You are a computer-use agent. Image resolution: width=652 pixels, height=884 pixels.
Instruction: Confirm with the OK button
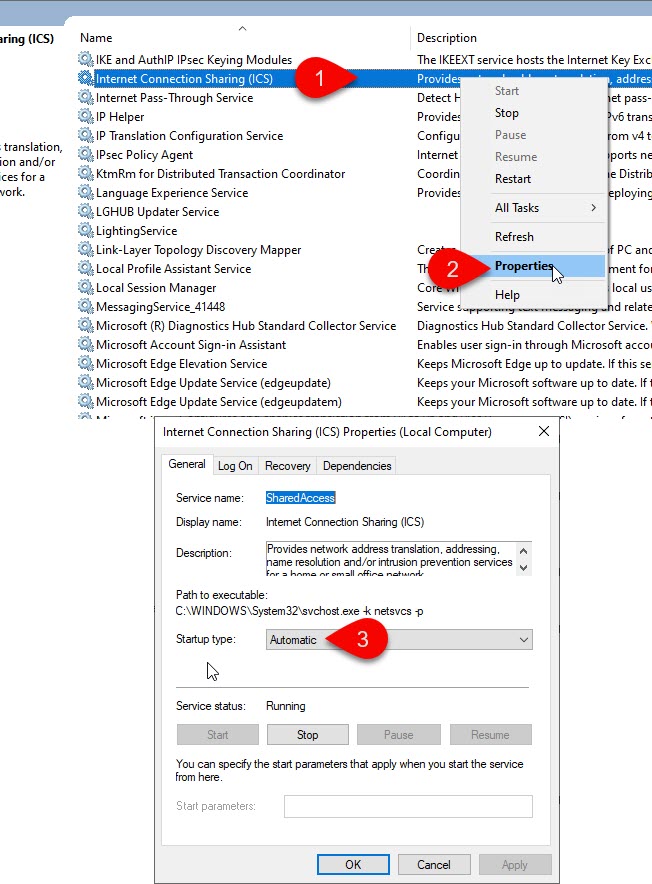353,864
